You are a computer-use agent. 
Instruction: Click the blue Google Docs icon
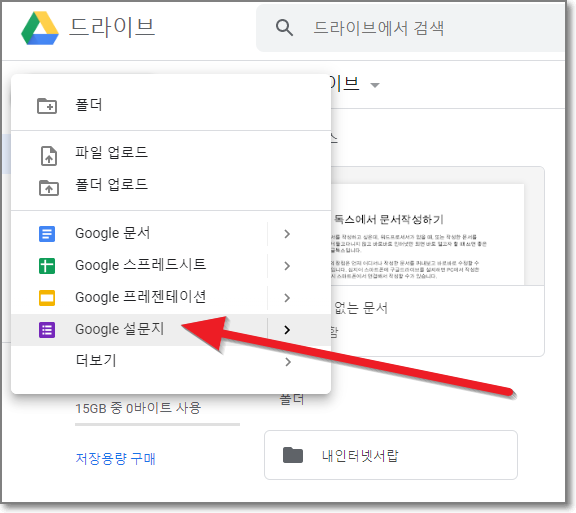point(47,234)
